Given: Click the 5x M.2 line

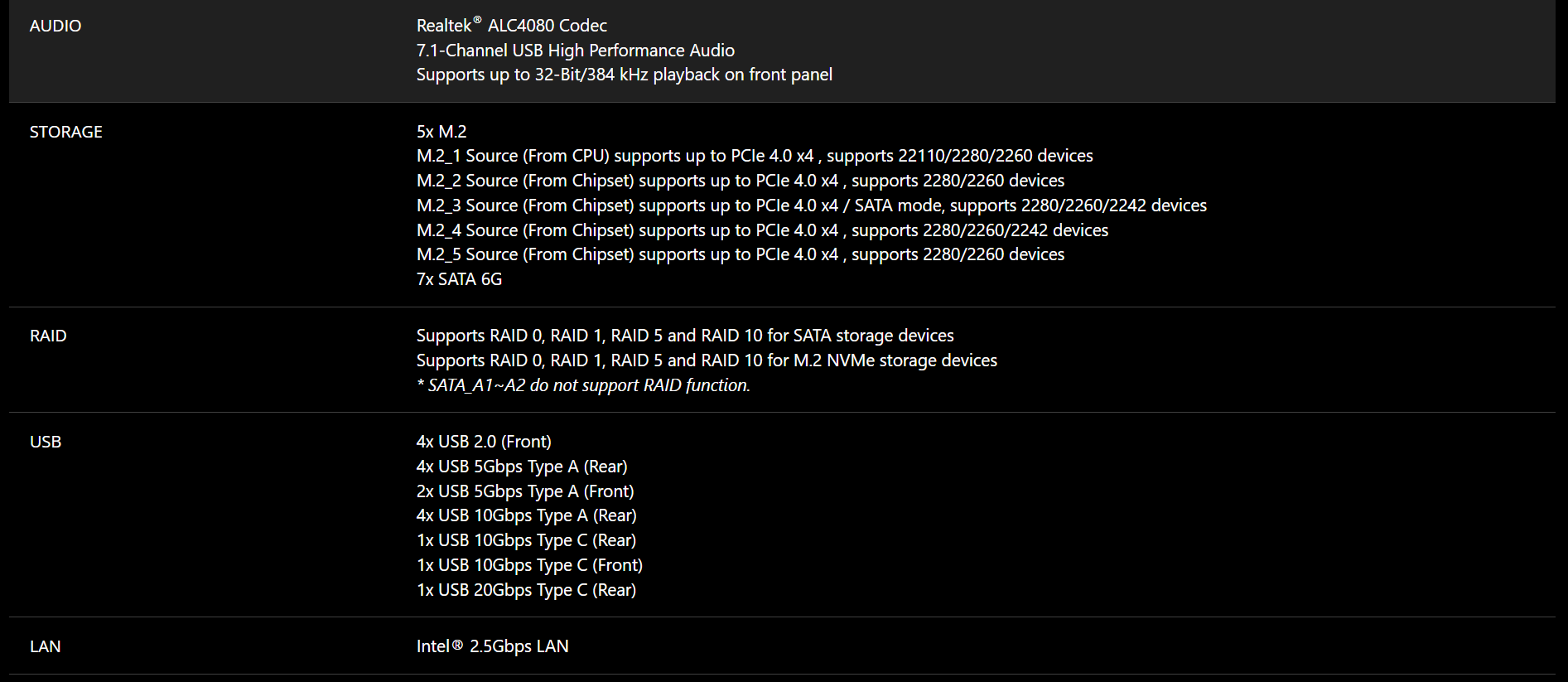Looking at the screenshot, I should tap(441, 132).
